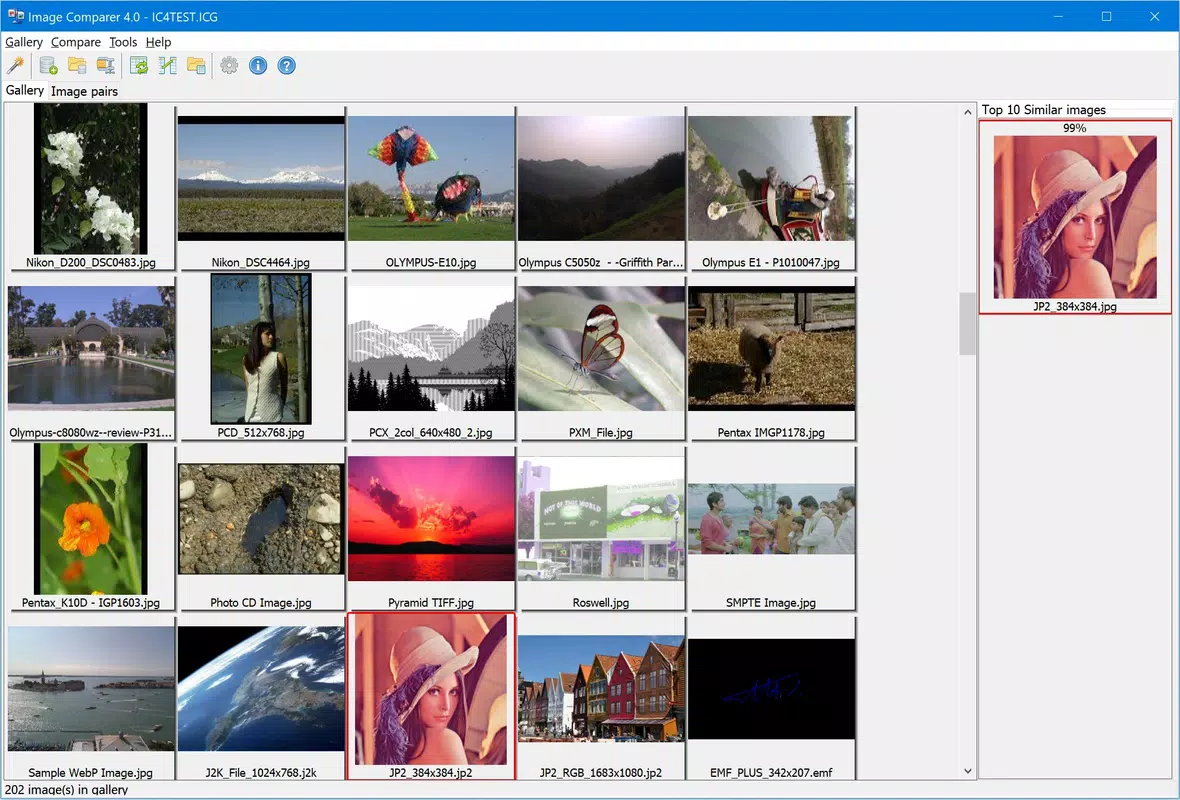The width and height of the screenshot is (1180, 800).
Task: Maximize the Image Comparer window
Action: 1106,16
